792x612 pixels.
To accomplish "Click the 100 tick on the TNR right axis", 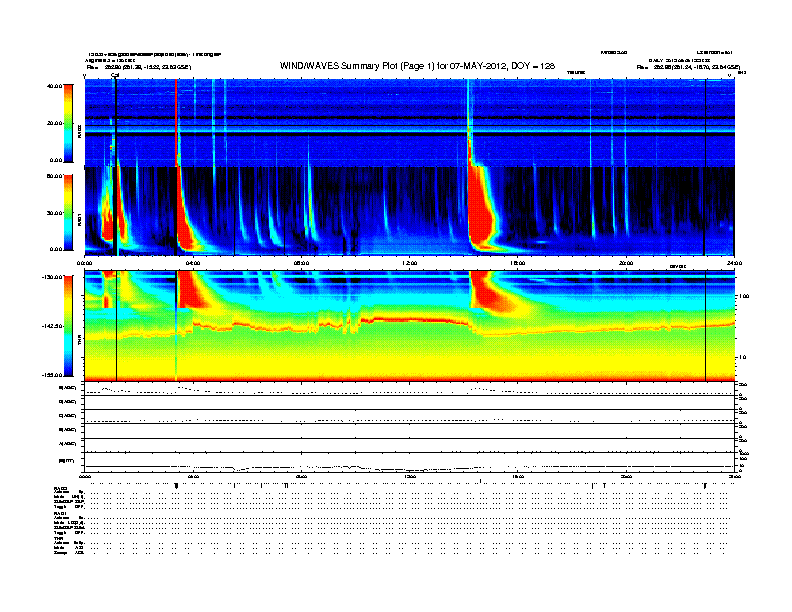I will click(x=744, y=296).
